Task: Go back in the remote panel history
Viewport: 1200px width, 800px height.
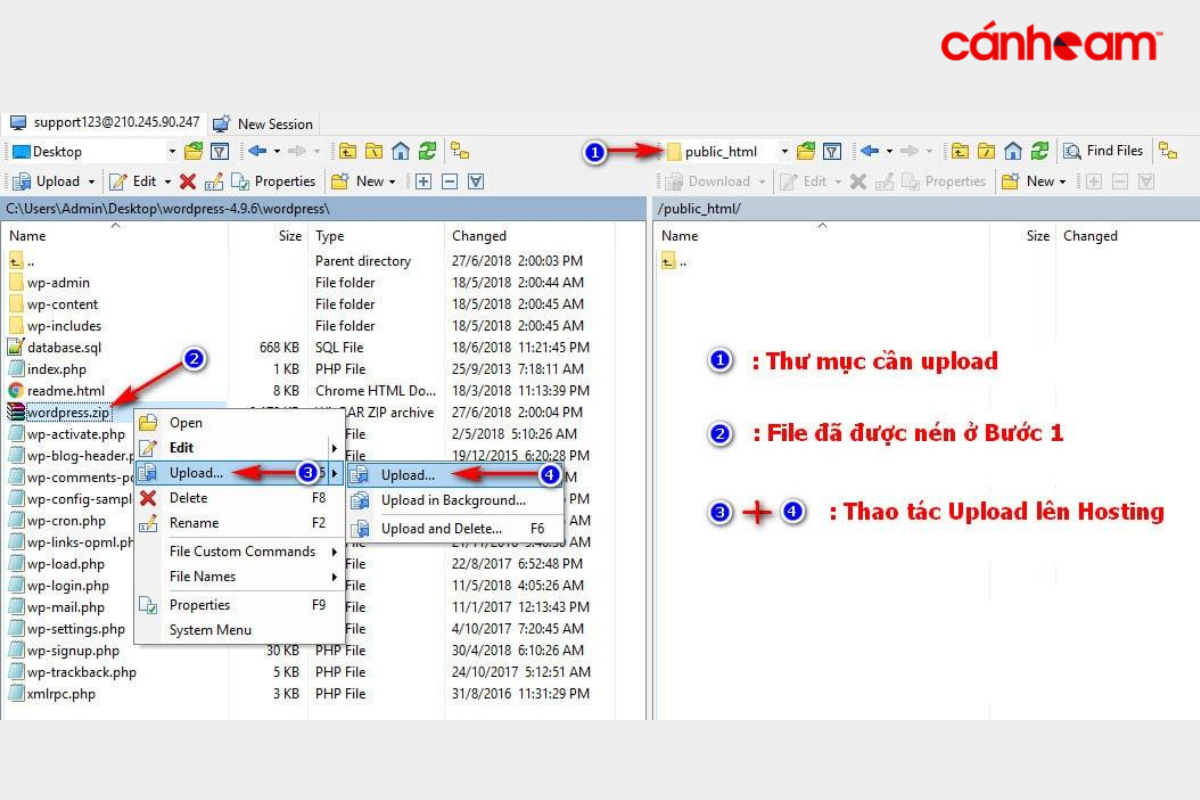Action: (869, 151)
